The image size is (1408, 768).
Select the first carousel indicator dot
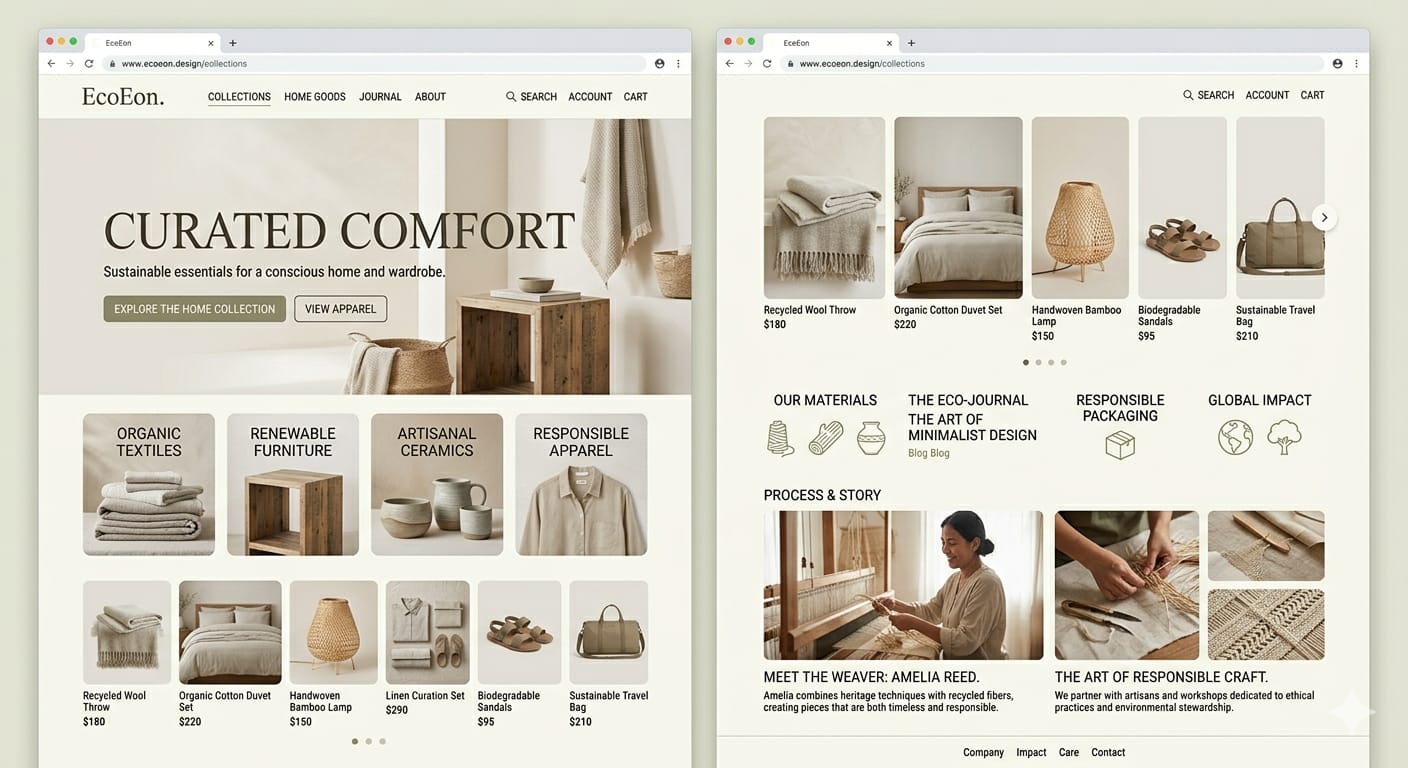tap(1025, 362)
